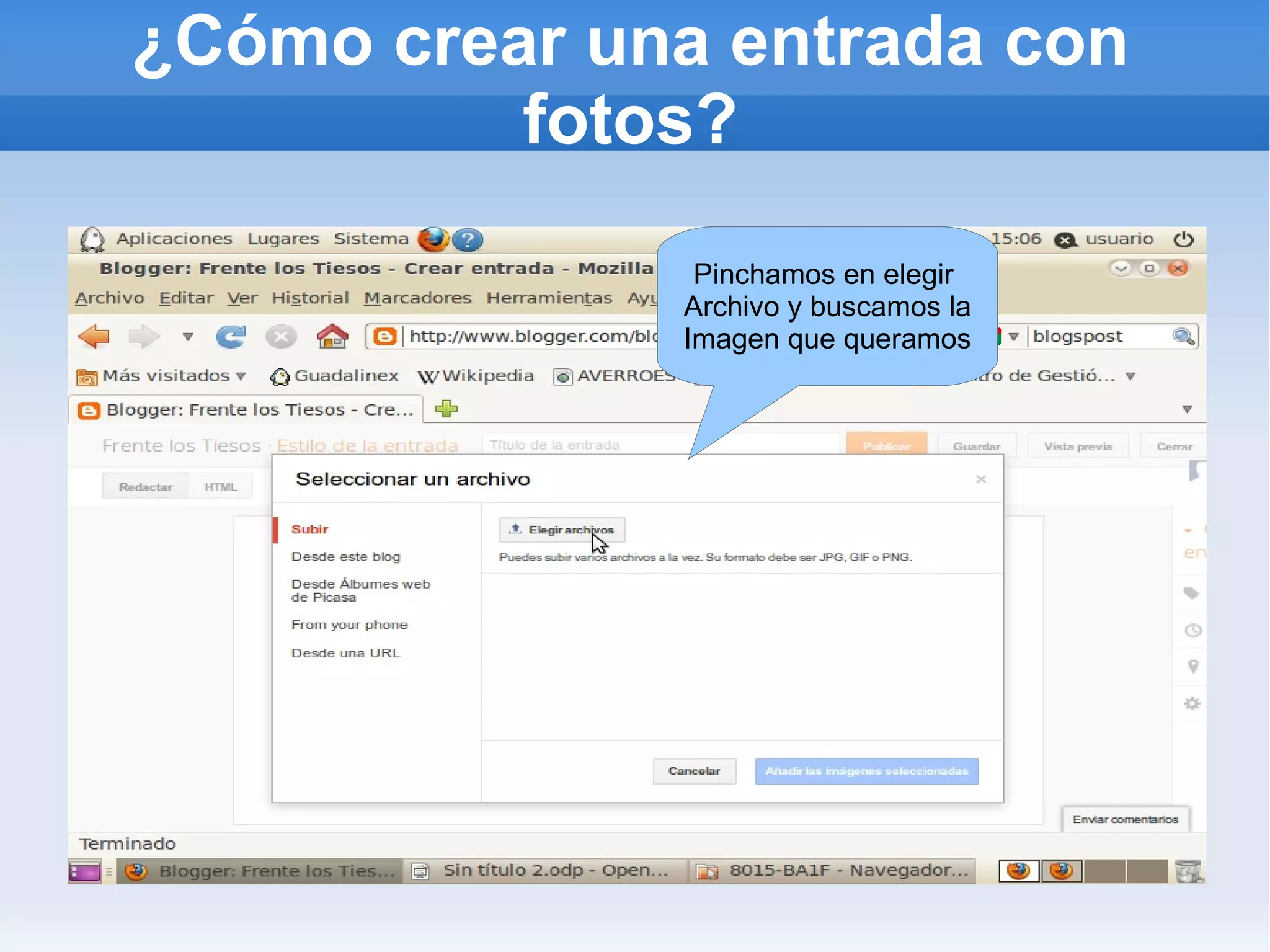This screenshot has width=1270, height=952.
Task: Open the Historial menu
Action: [310, 298]
